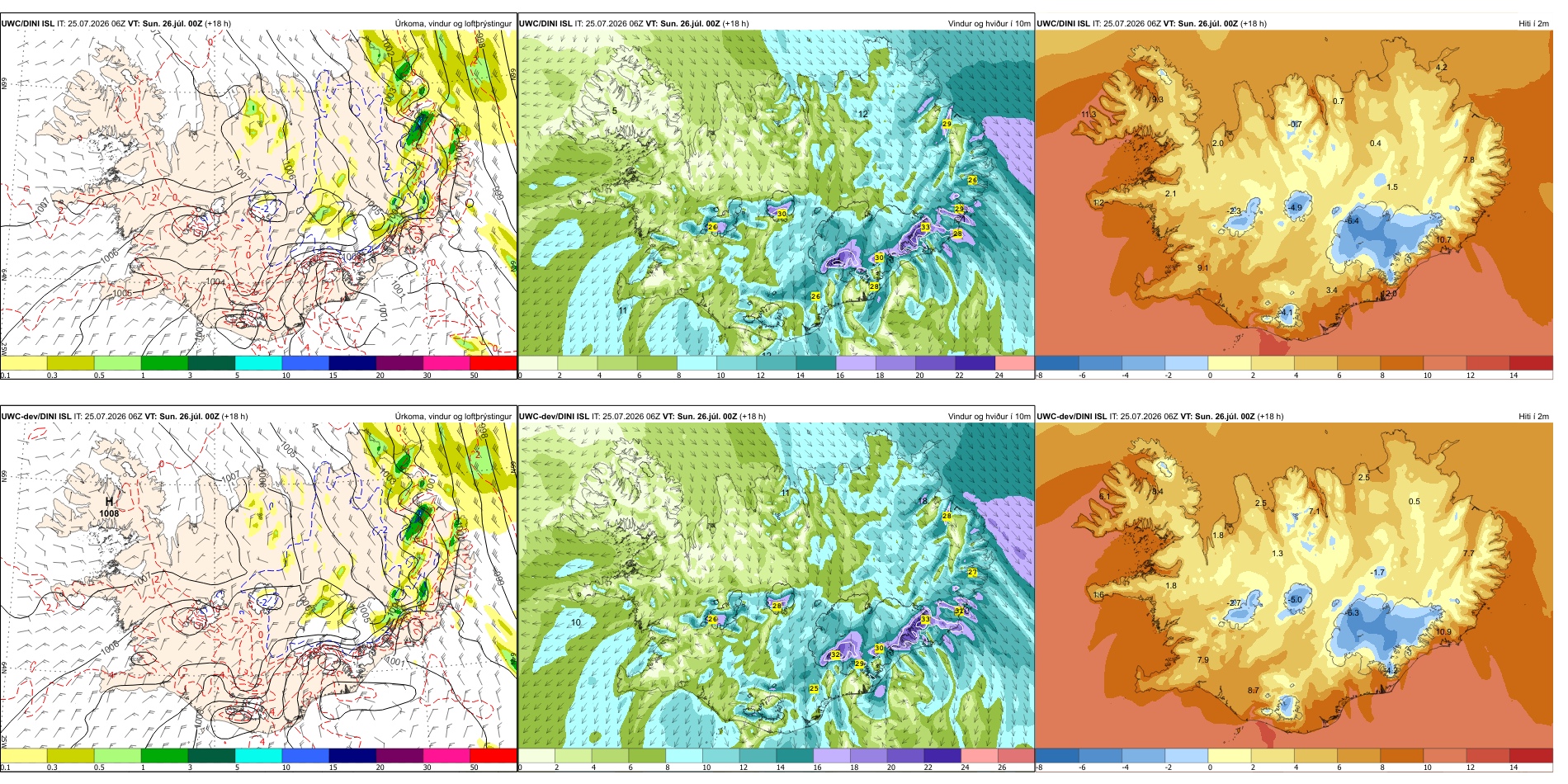This screenshot has width=1568, height=784.
Task: Click the UWC-dev/DINI ISL header of precipitation panel
Action: [35, 417]
